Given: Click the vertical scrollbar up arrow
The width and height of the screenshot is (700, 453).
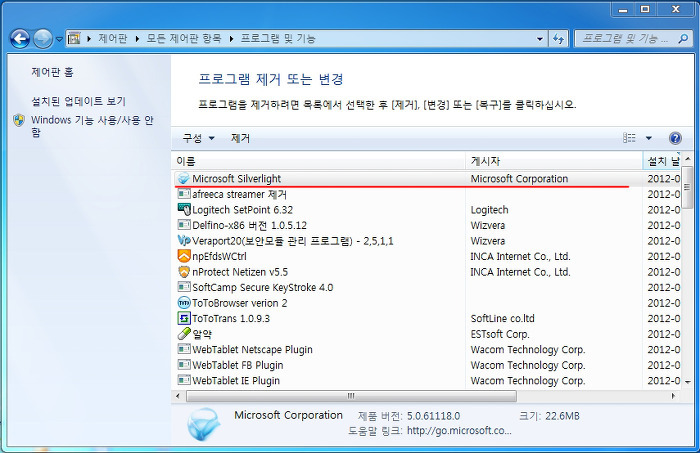Looking at the screenshot, I should point(688,159).
